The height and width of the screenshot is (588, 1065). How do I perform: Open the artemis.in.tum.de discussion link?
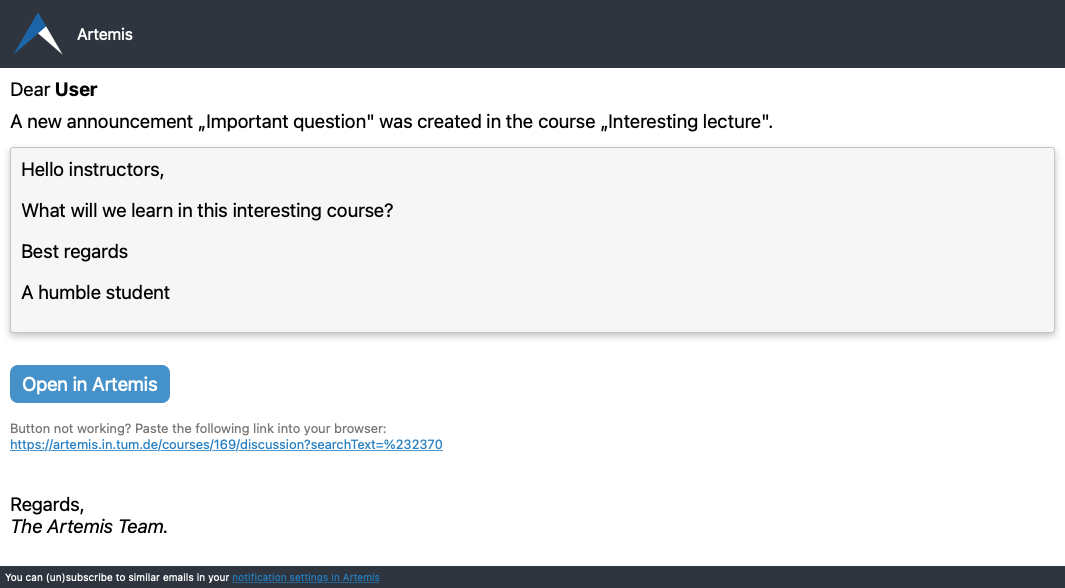226,445
